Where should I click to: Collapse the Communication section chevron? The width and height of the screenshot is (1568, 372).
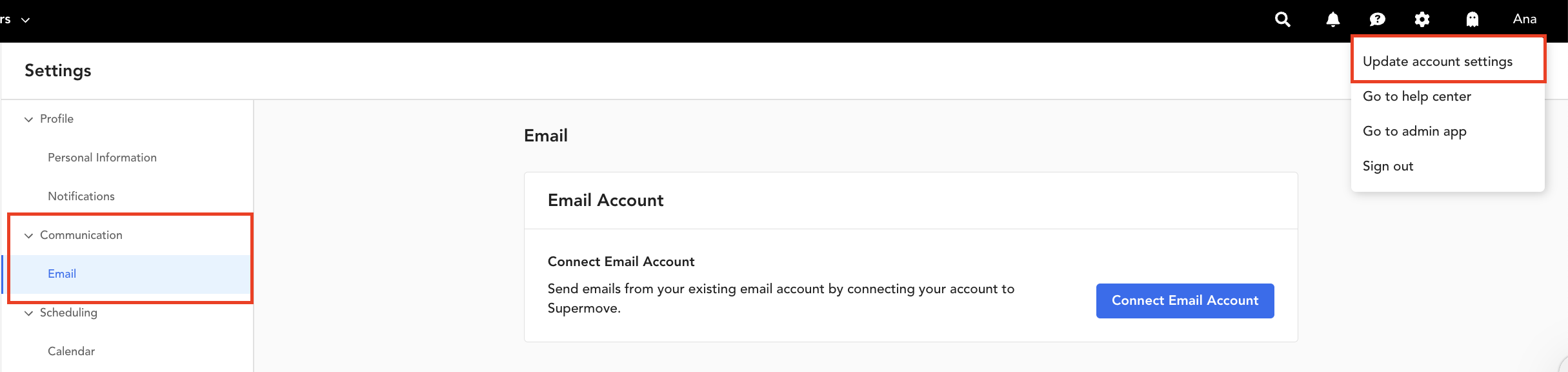pyautogui.click(x=28, y=236)
